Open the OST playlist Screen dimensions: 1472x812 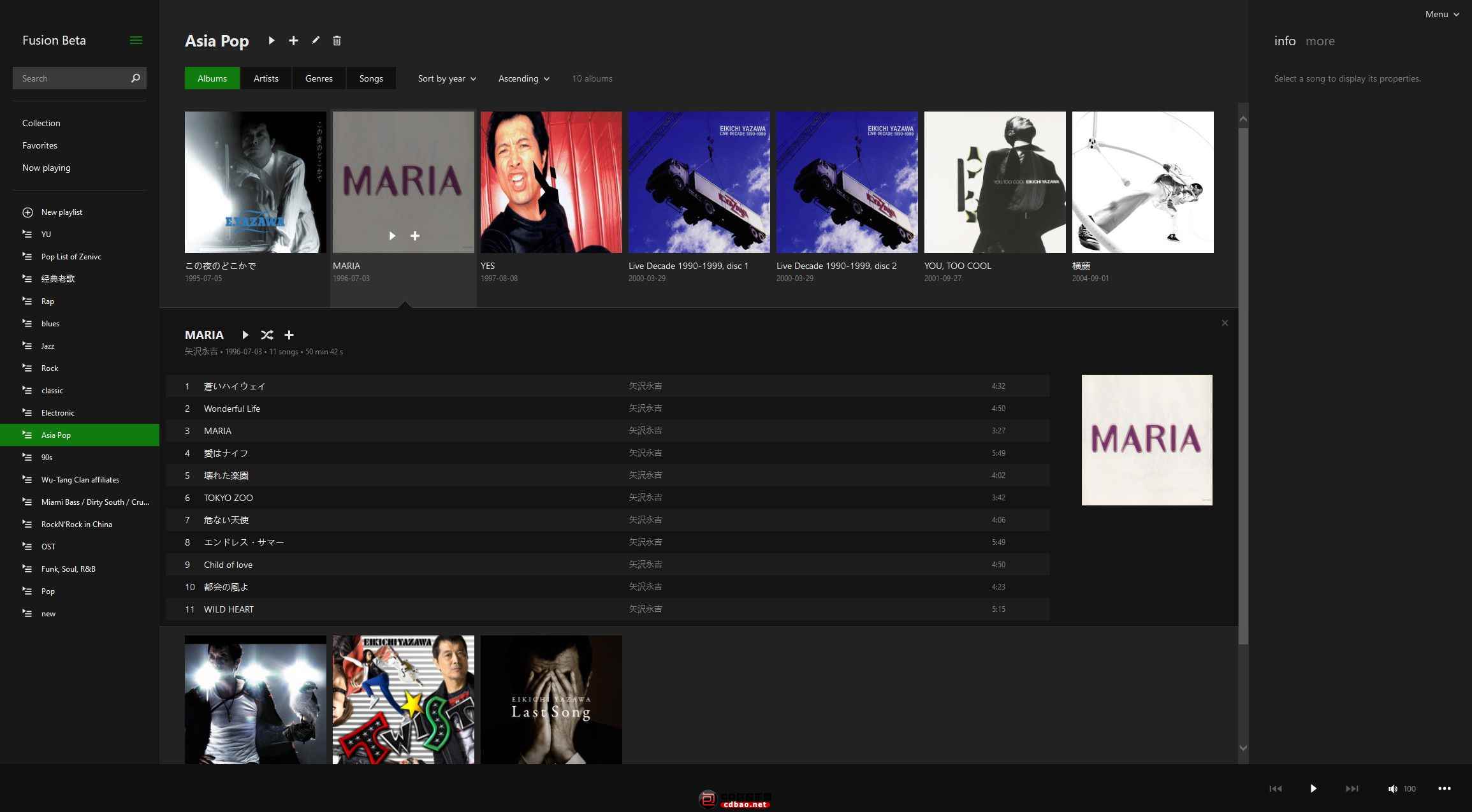coord(80,547)
